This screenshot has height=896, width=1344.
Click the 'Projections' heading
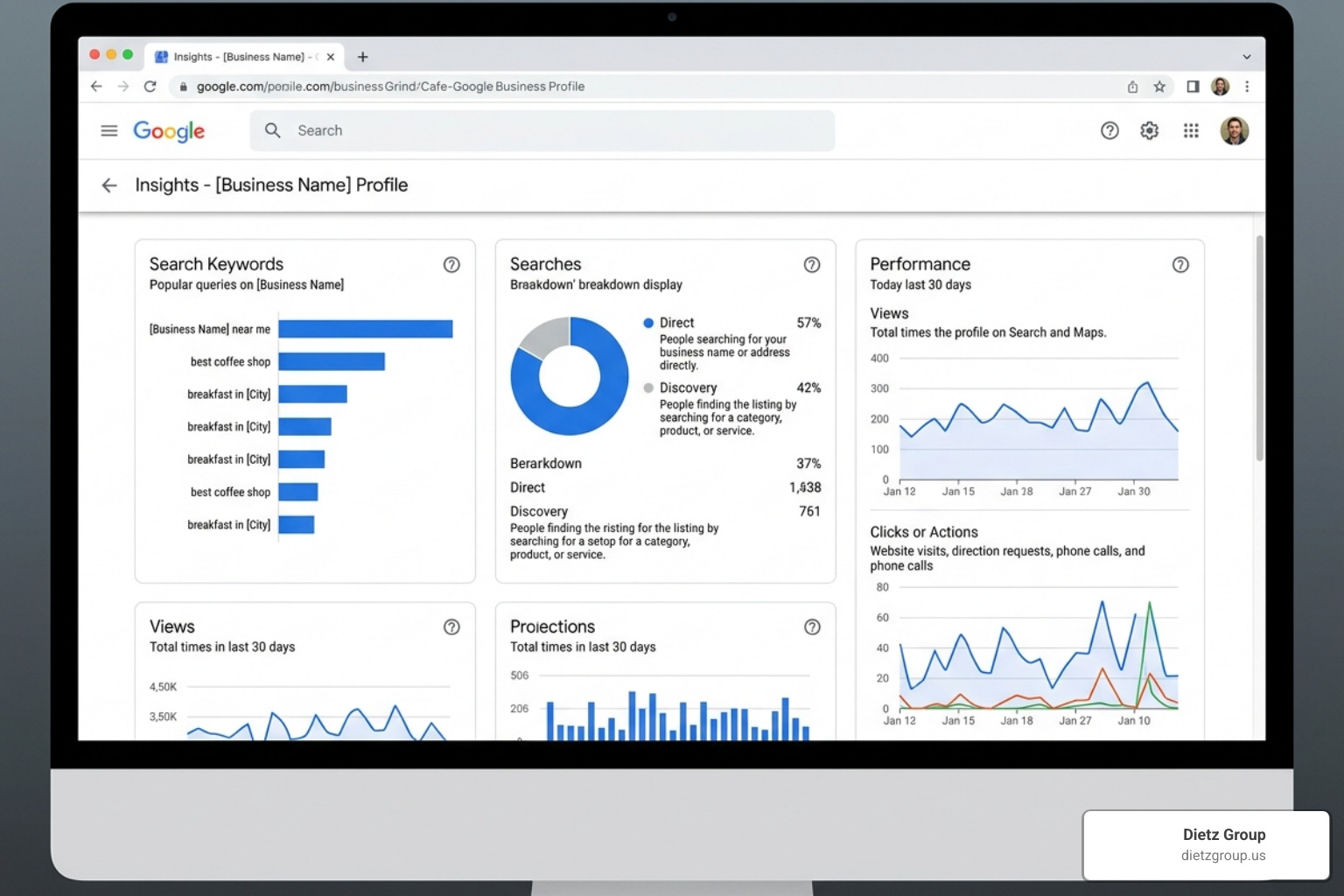click(x=552, y=626)
